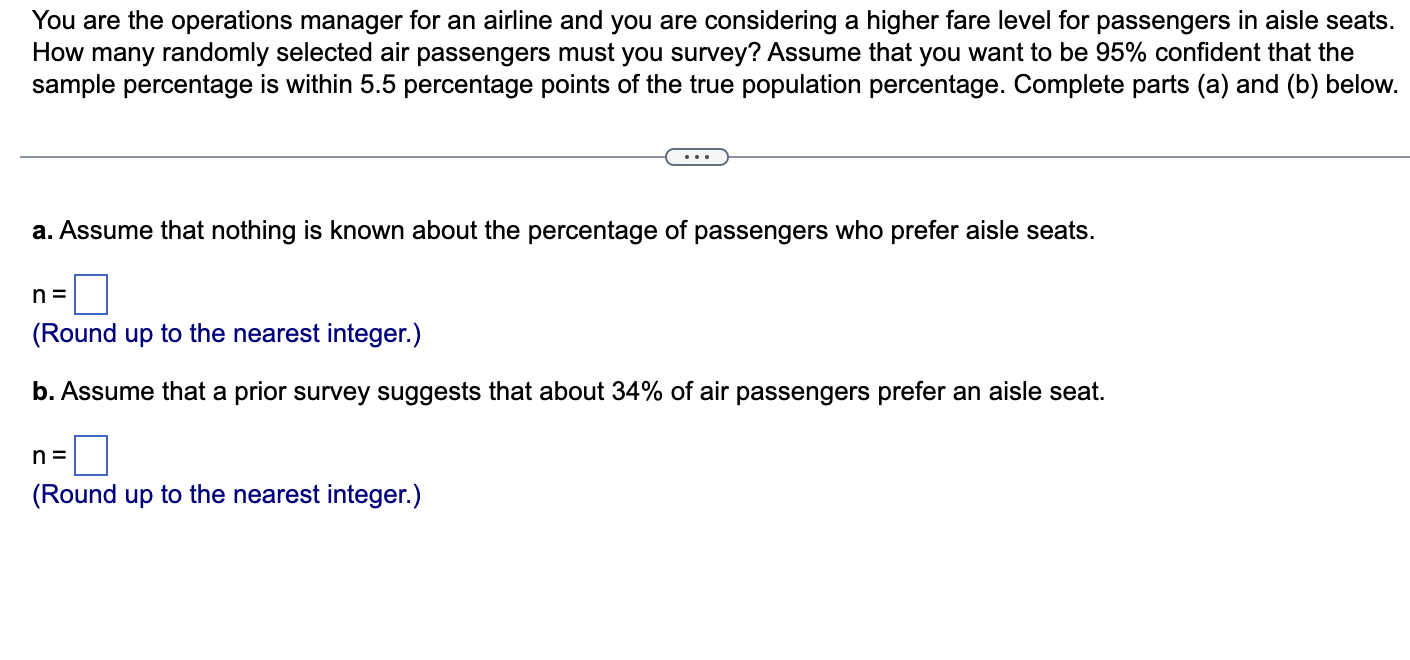Click the rounding hint under part b
The image size is (1410, 660).
pos(227,495)
